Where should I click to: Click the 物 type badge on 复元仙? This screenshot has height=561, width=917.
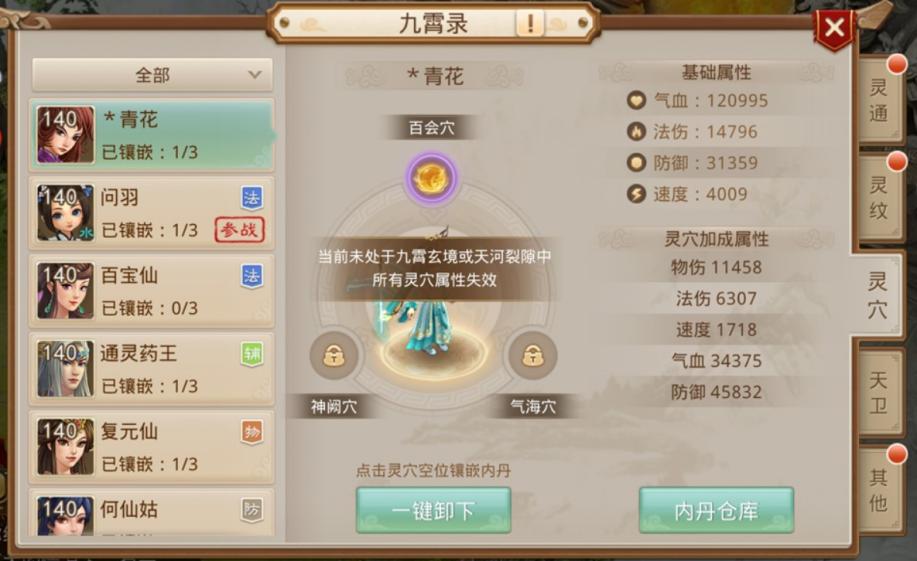pos(251,432)
